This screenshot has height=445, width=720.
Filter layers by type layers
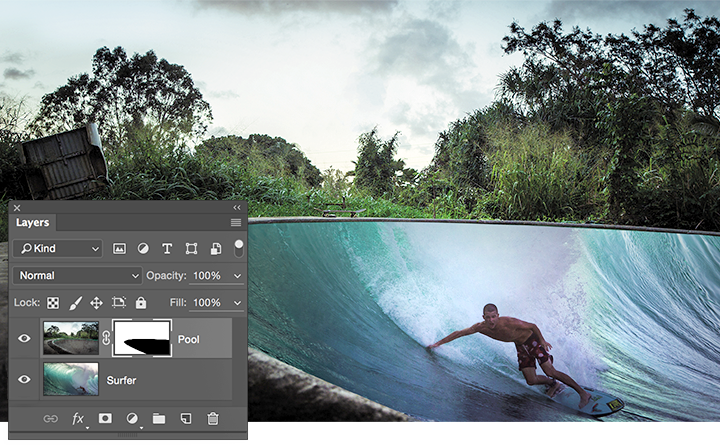coord(167,249)
